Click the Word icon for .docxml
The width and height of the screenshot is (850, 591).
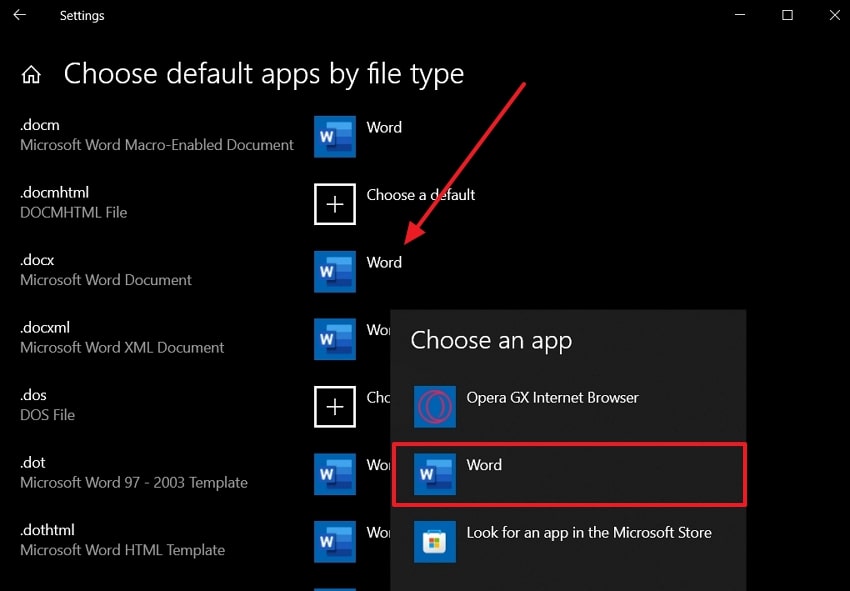tap(335, 339)
